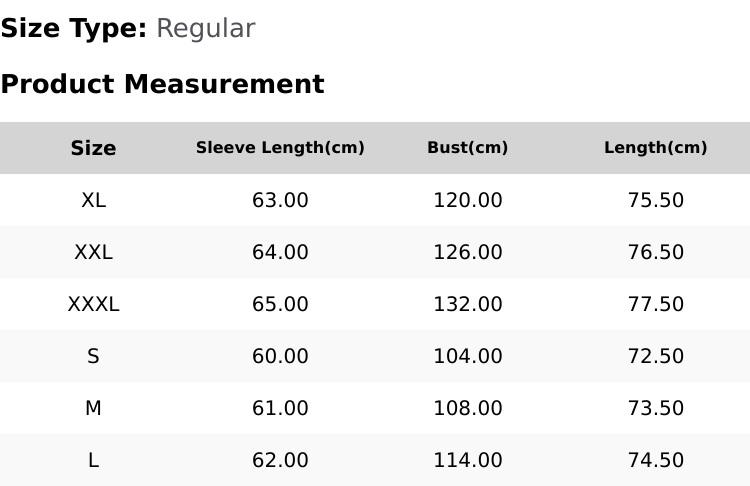Click the Product Measurement heading

click(x=163, y=84)
